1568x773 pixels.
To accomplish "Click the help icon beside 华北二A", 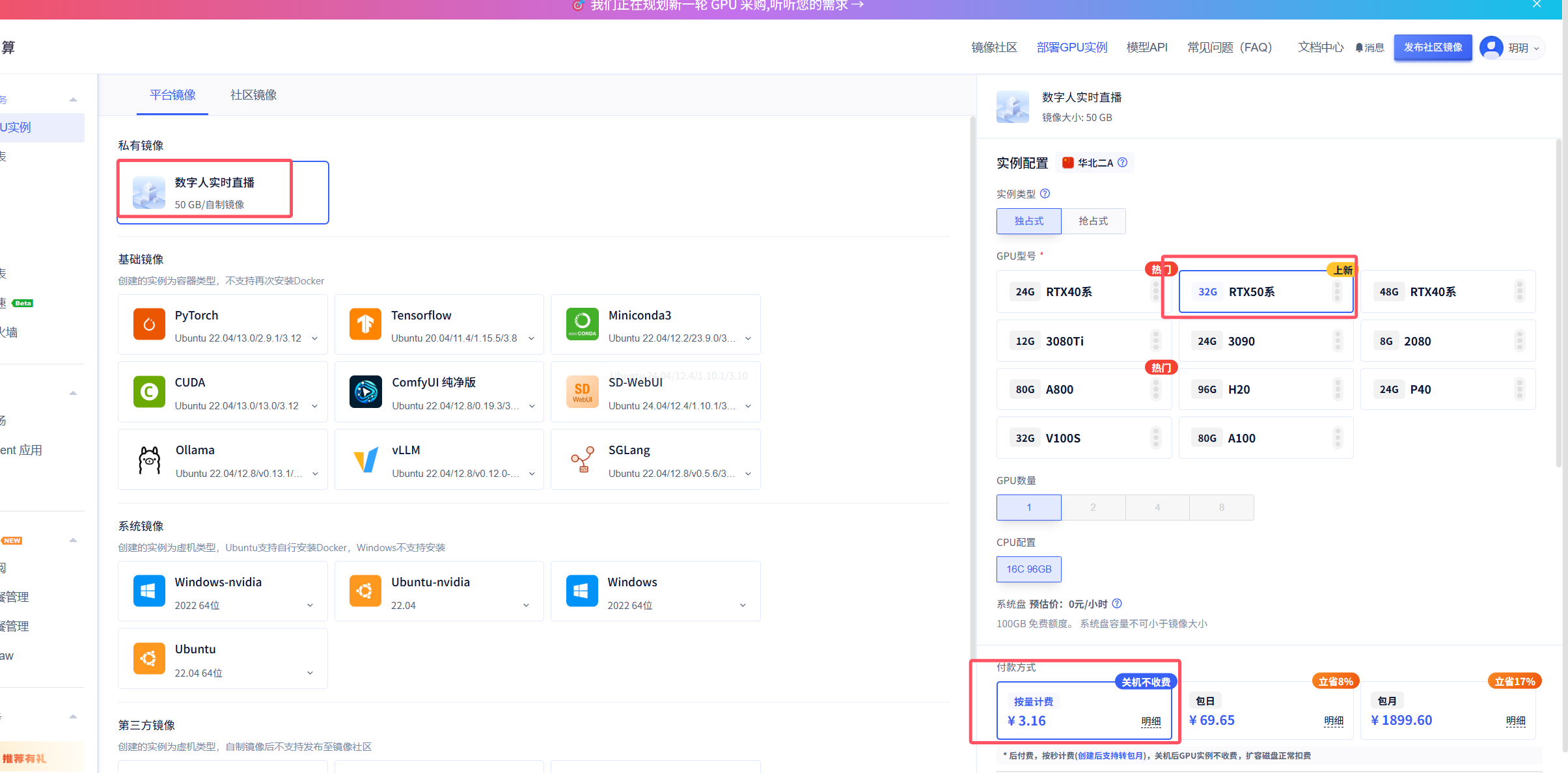I will click(x=1122, y=163).
